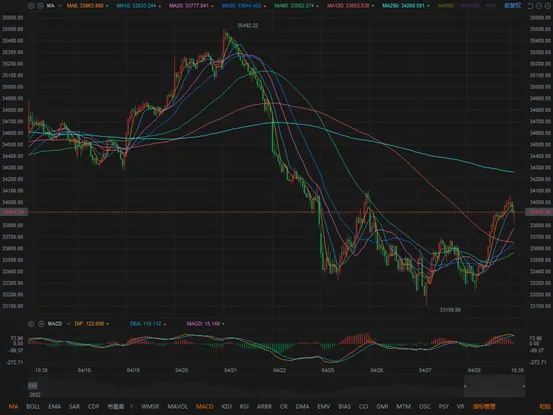Open MACD indicator settings gear
Image resolution: width=553 pixels, height=415 pixels.
point(31,324)
